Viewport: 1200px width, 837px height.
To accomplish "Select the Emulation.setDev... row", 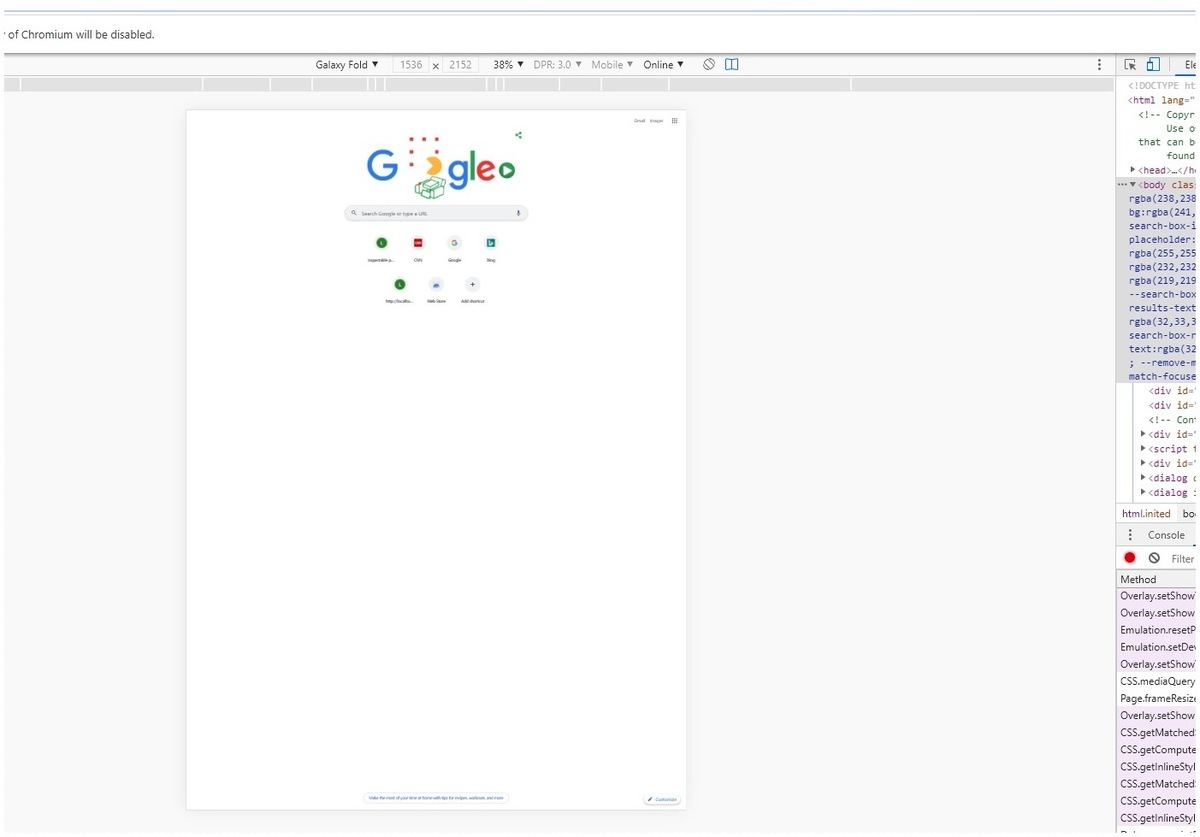I will tap(1157, 647).
